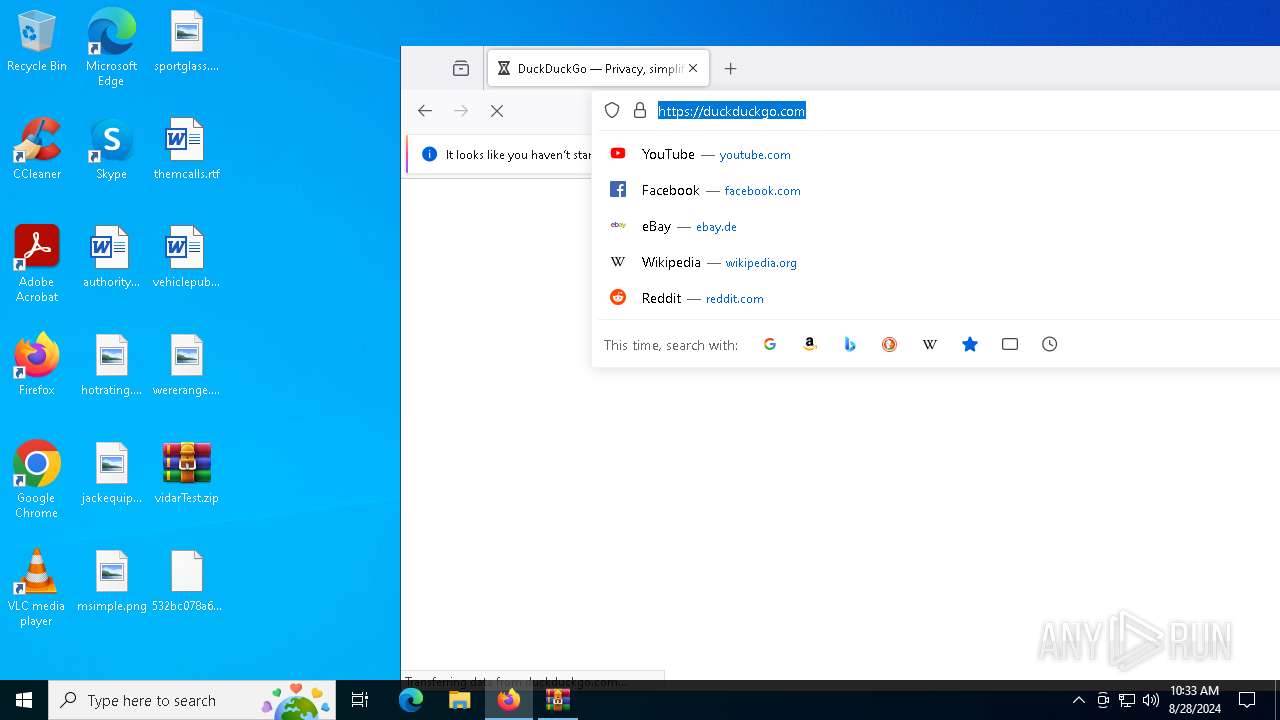Open the notification center

(x=1247, y=700)
